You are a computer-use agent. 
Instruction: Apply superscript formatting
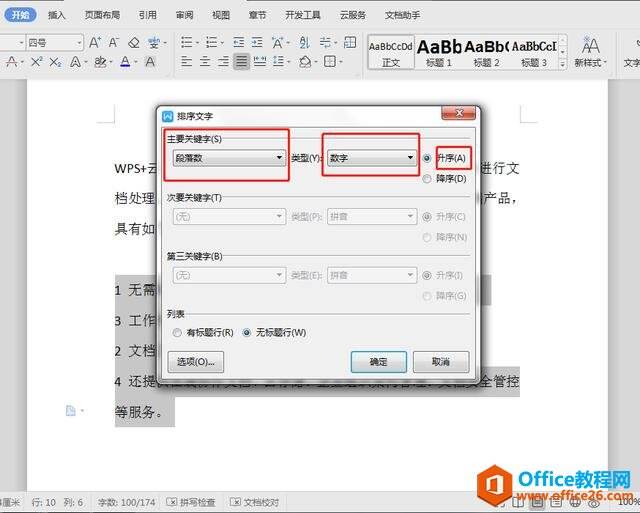[x=36, y=62]
